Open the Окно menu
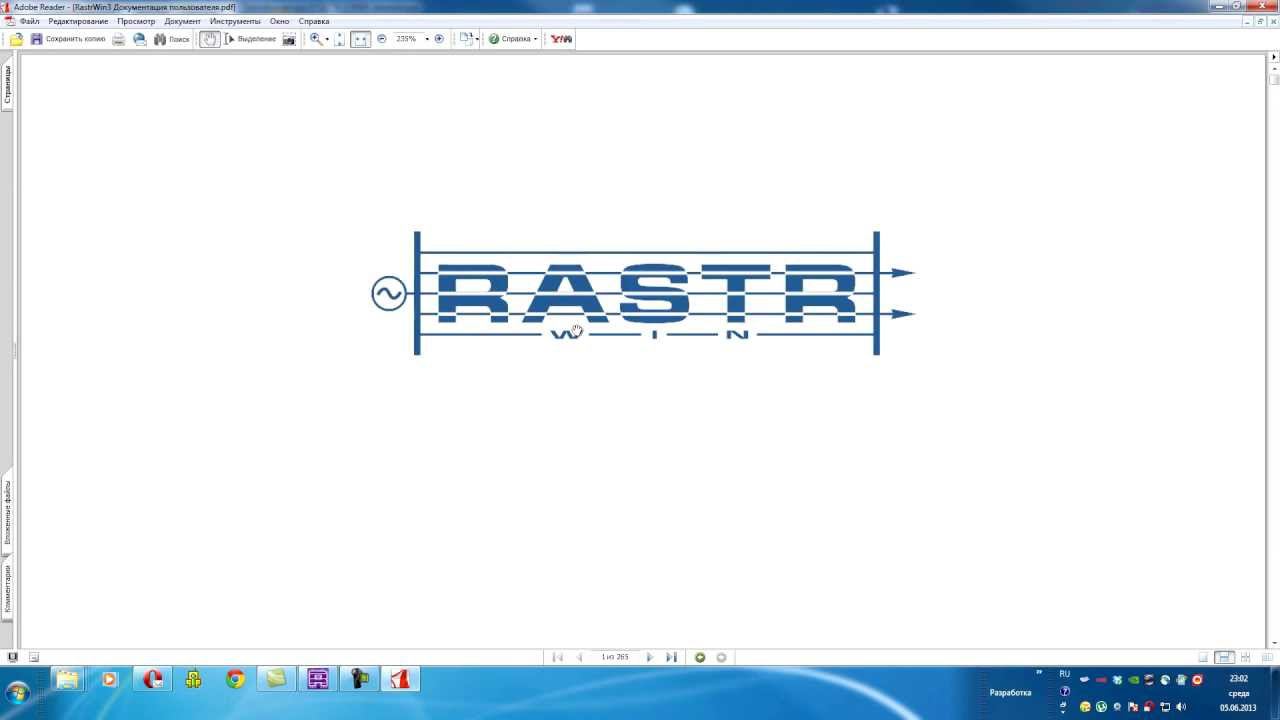Screen dimensions: 1280x720 279,21
